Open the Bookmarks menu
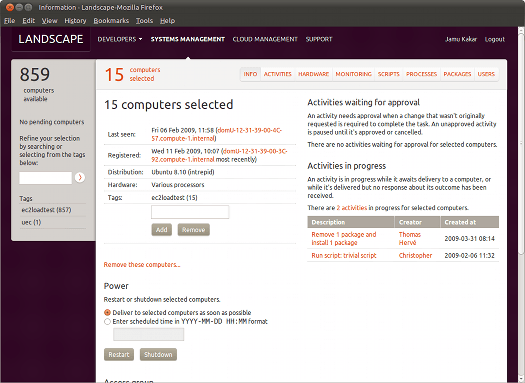This screenshot has height=383, width=525. [x=111, y=21]
